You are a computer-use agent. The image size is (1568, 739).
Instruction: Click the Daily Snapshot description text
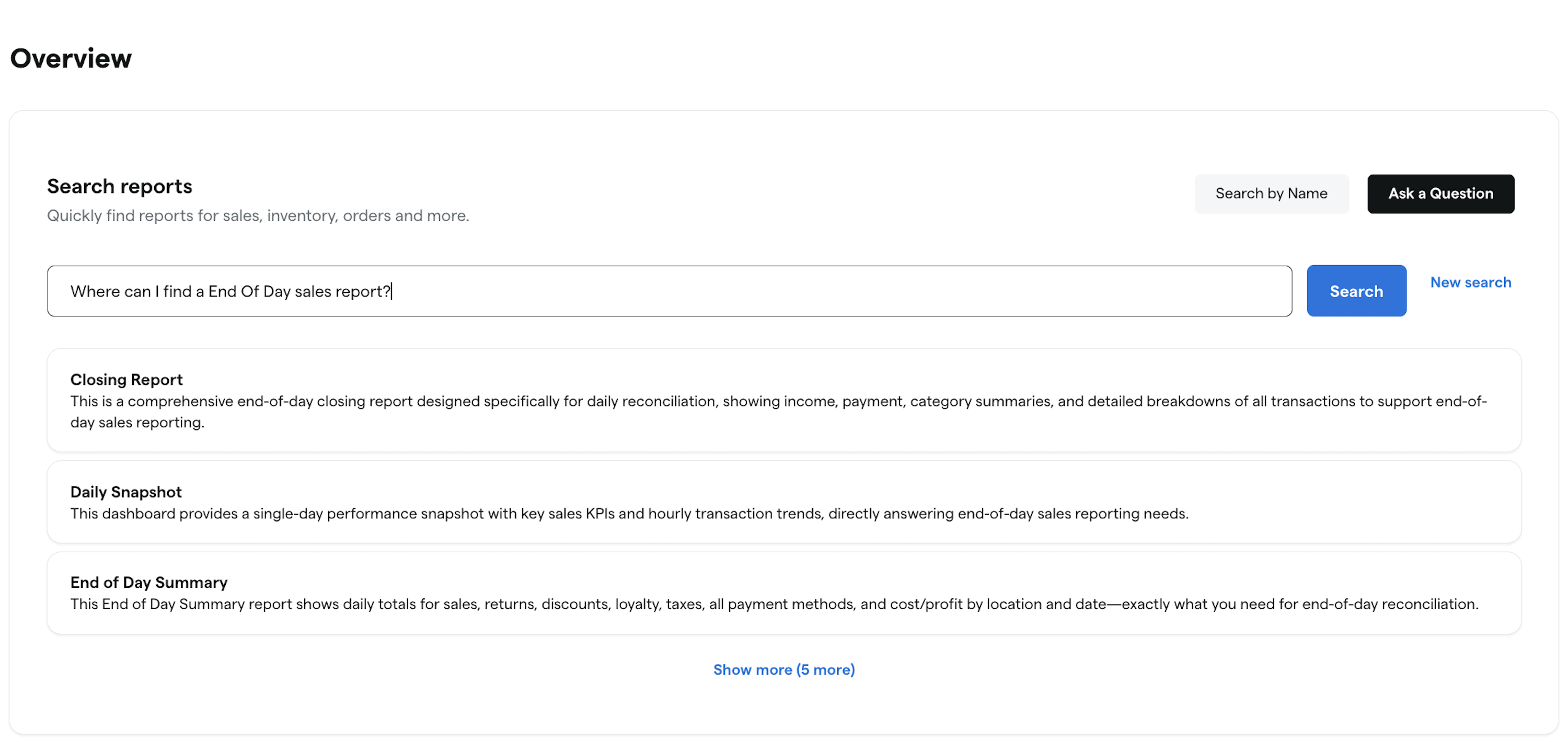point(629,514)
